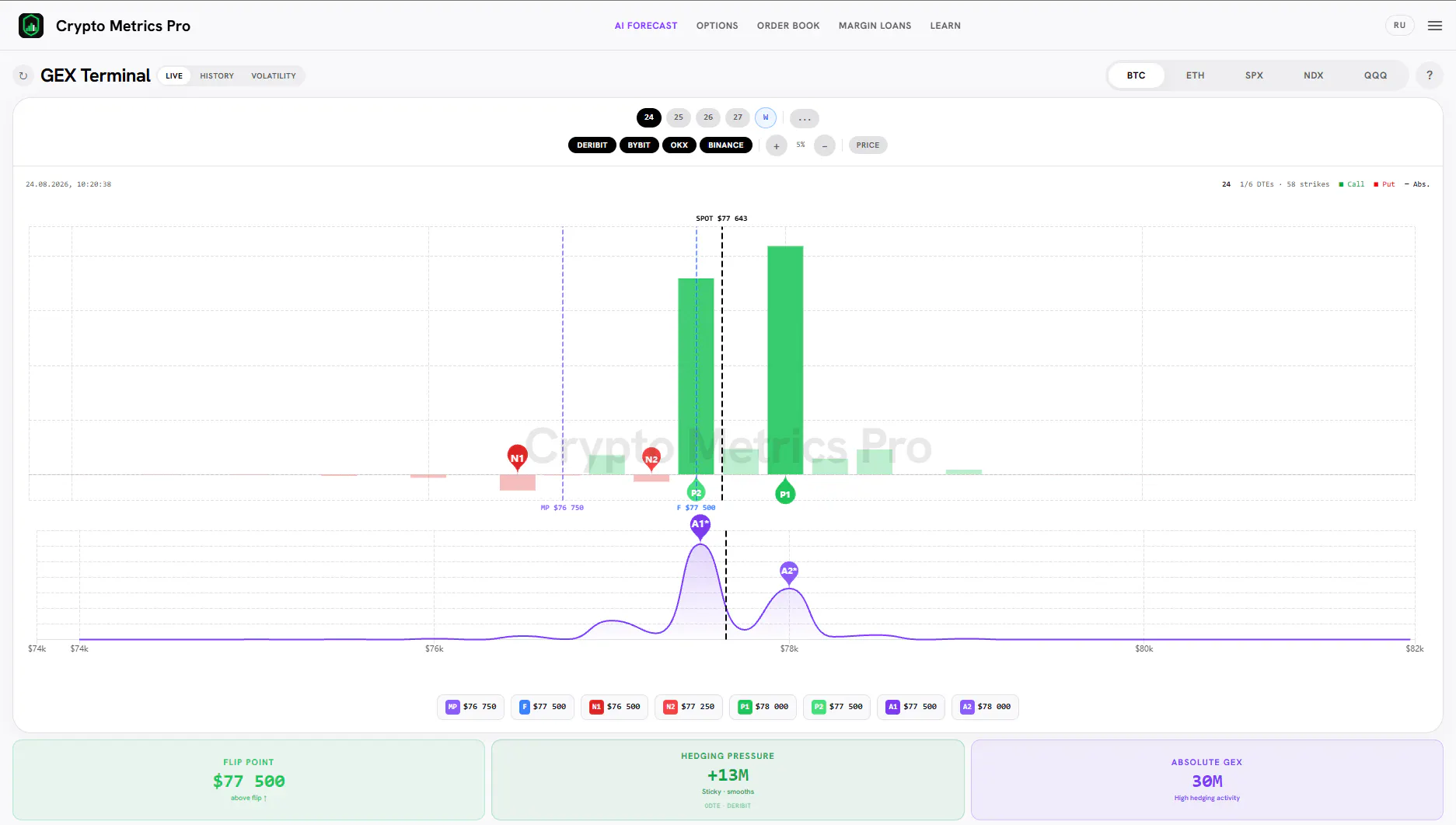Viewport: 1456px width, 825px height.
Task: Open the three-dots more expirations button
Action: pos(805,118)
